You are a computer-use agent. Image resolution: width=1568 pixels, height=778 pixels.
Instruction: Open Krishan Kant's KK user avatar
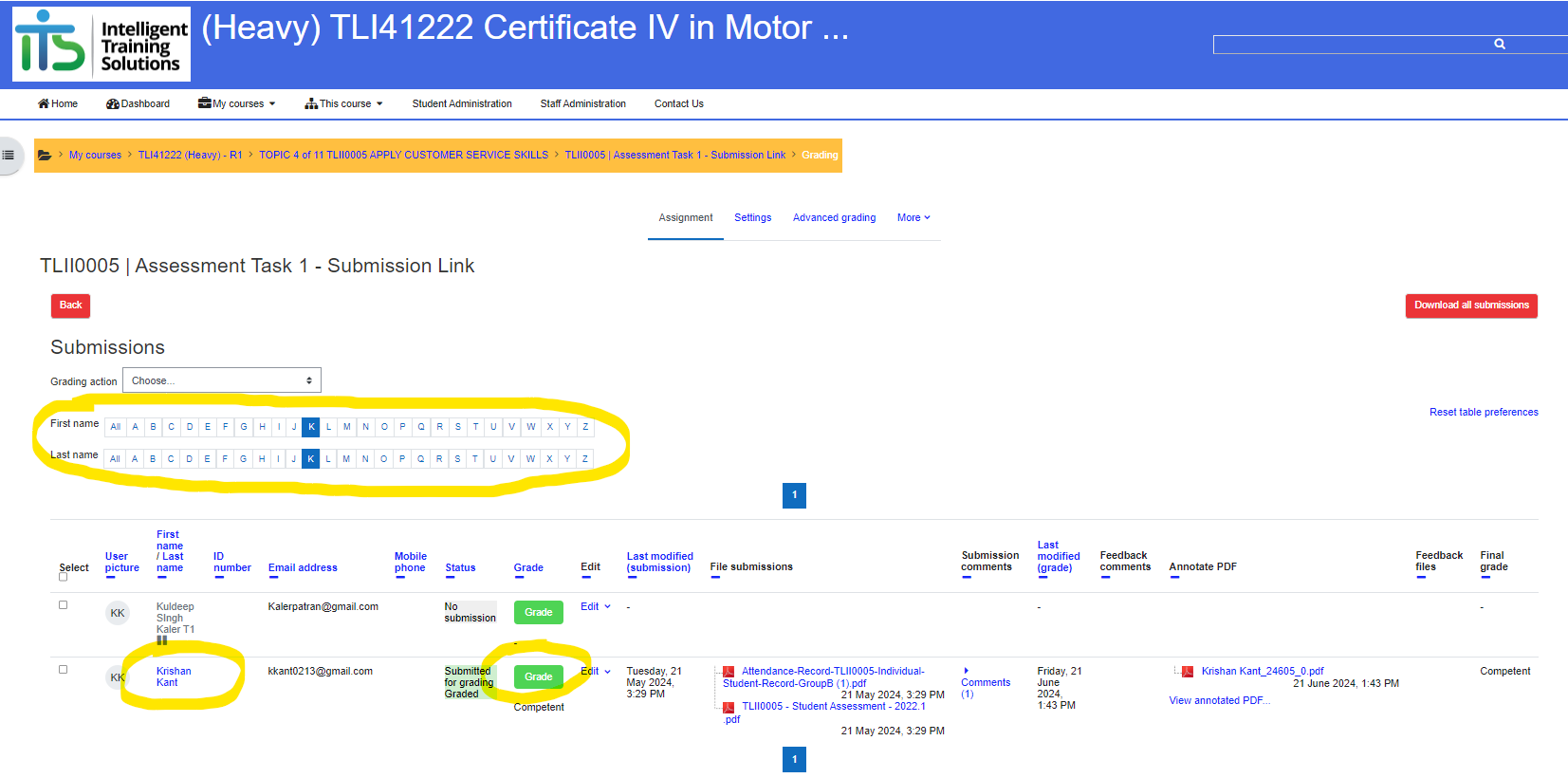[117, 677]
